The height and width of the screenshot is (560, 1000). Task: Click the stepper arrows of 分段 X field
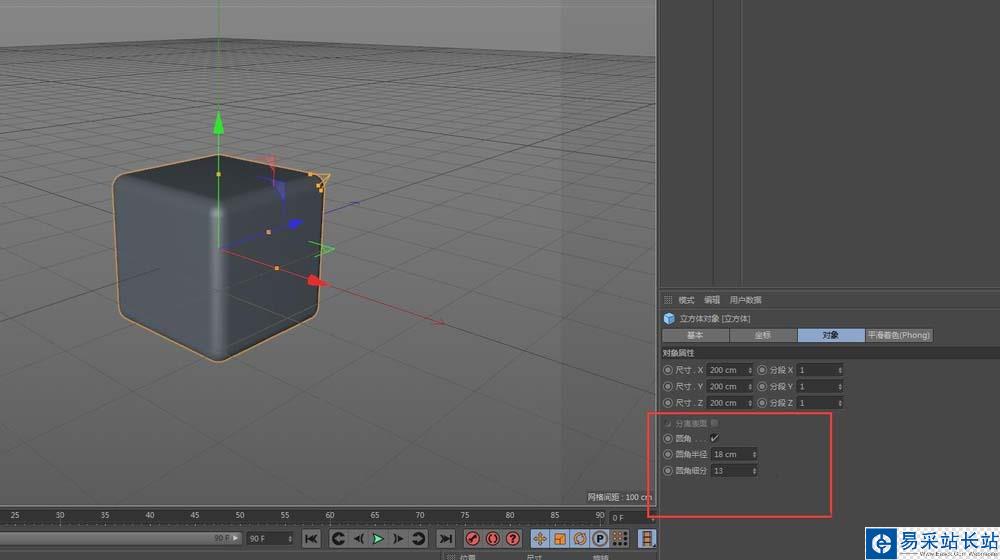click(839, 370)
